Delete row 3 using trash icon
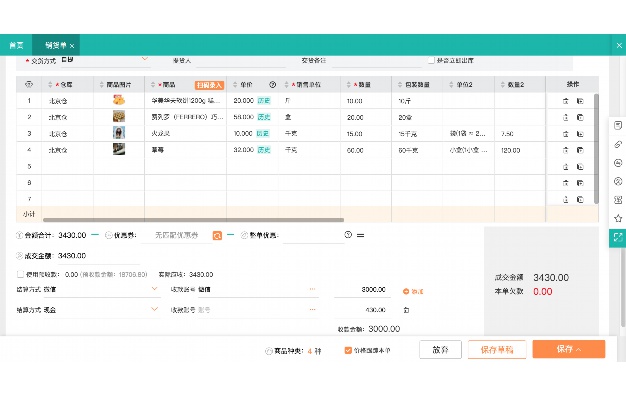This screenshot has height=396, width=626. (x=565, y=134)
